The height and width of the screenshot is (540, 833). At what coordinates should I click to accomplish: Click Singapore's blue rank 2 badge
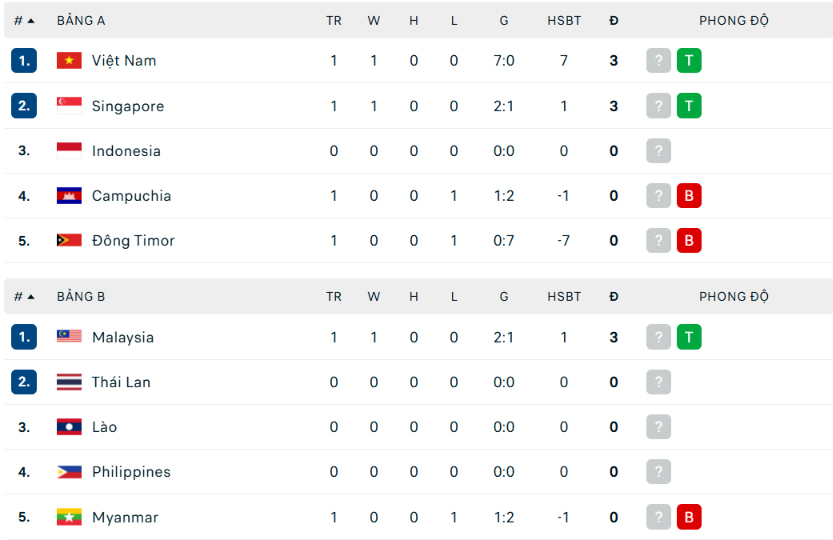click(x=24, y=106)
